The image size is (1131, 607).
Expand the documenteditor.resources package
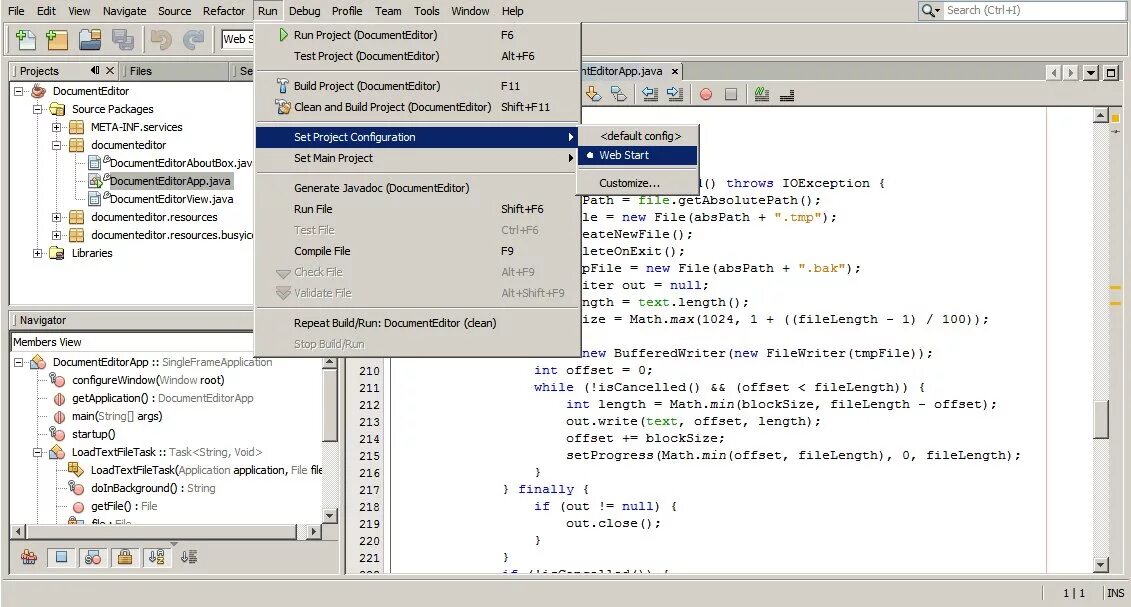[56, 217]
